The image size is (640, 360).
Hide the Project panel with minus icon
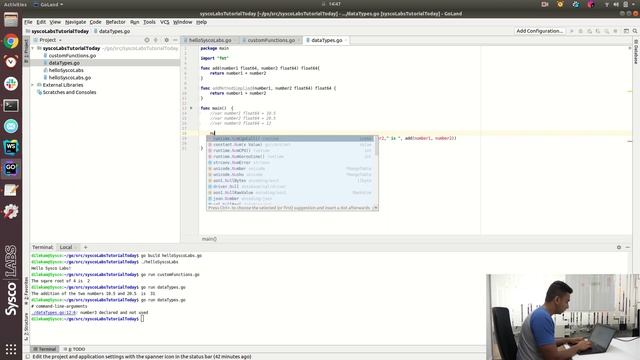pos(175,40)
